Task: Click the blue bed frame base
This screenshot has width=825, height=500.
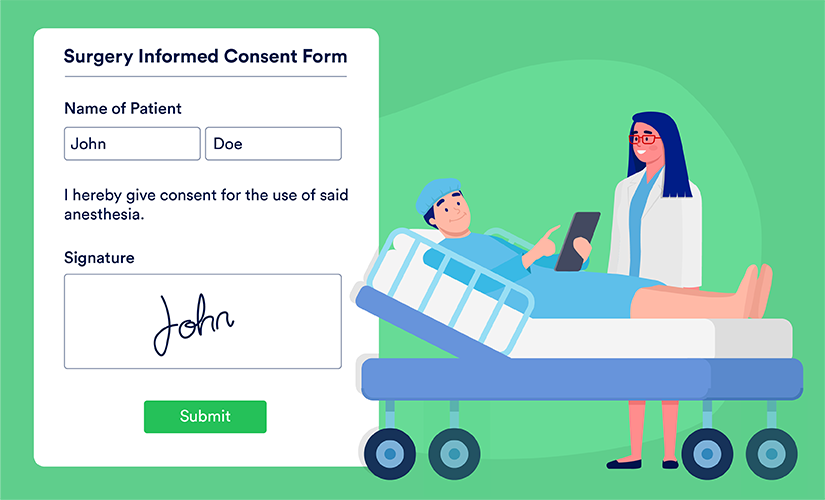Action: 580,379
